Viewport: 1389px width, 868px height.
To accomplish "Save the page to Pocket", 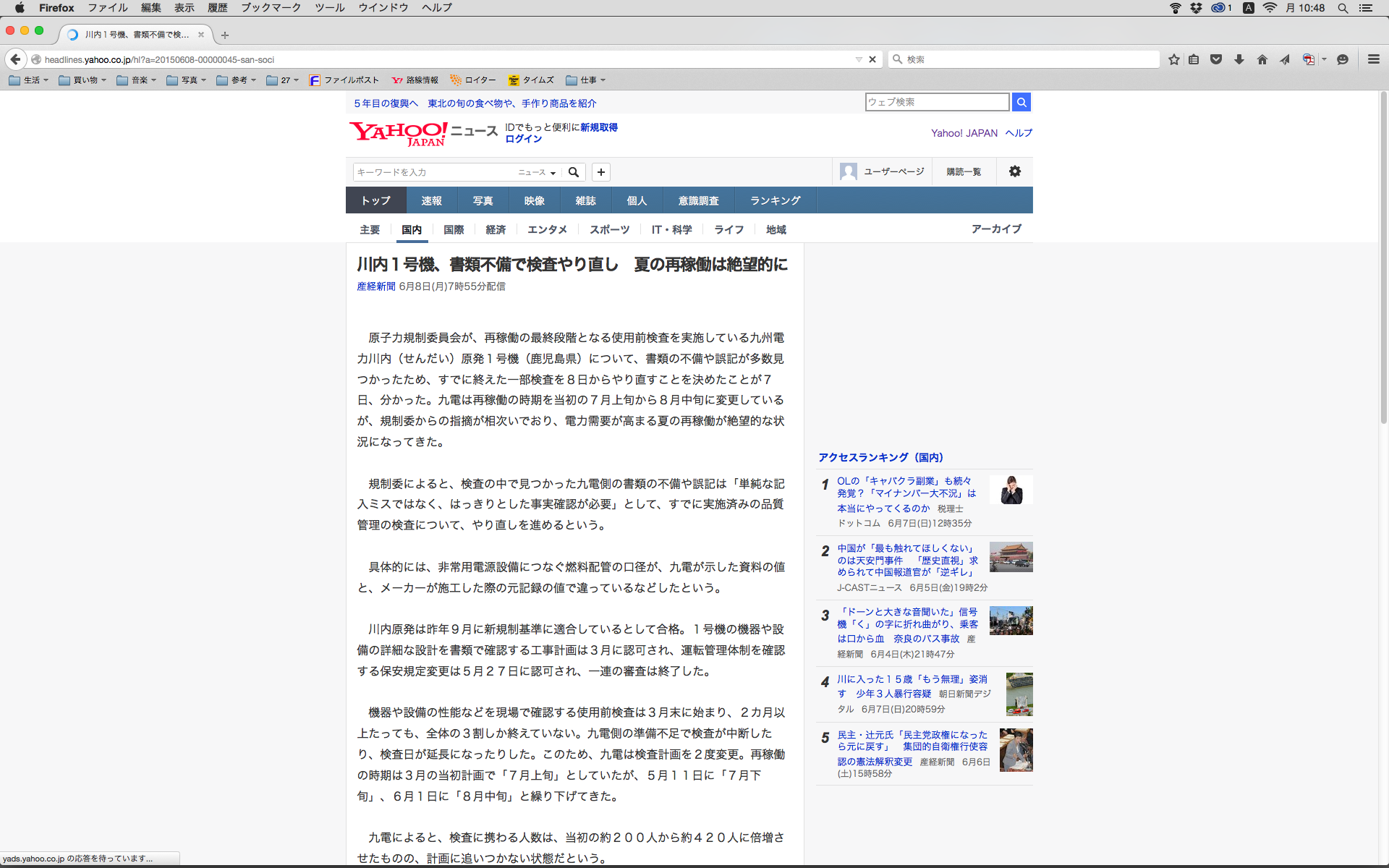I will [1216, 59].
